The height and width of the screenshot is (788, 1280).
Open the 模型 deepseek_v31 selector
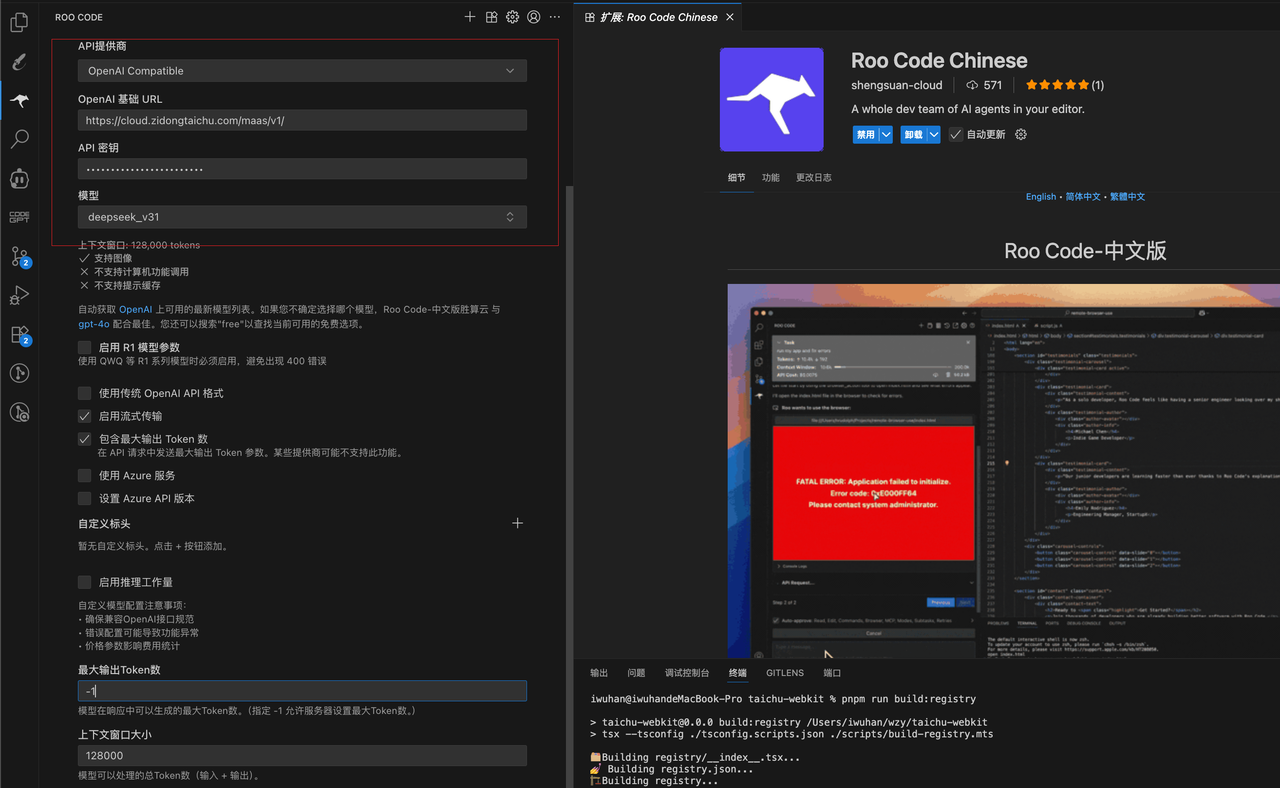(x=302, y=217)
